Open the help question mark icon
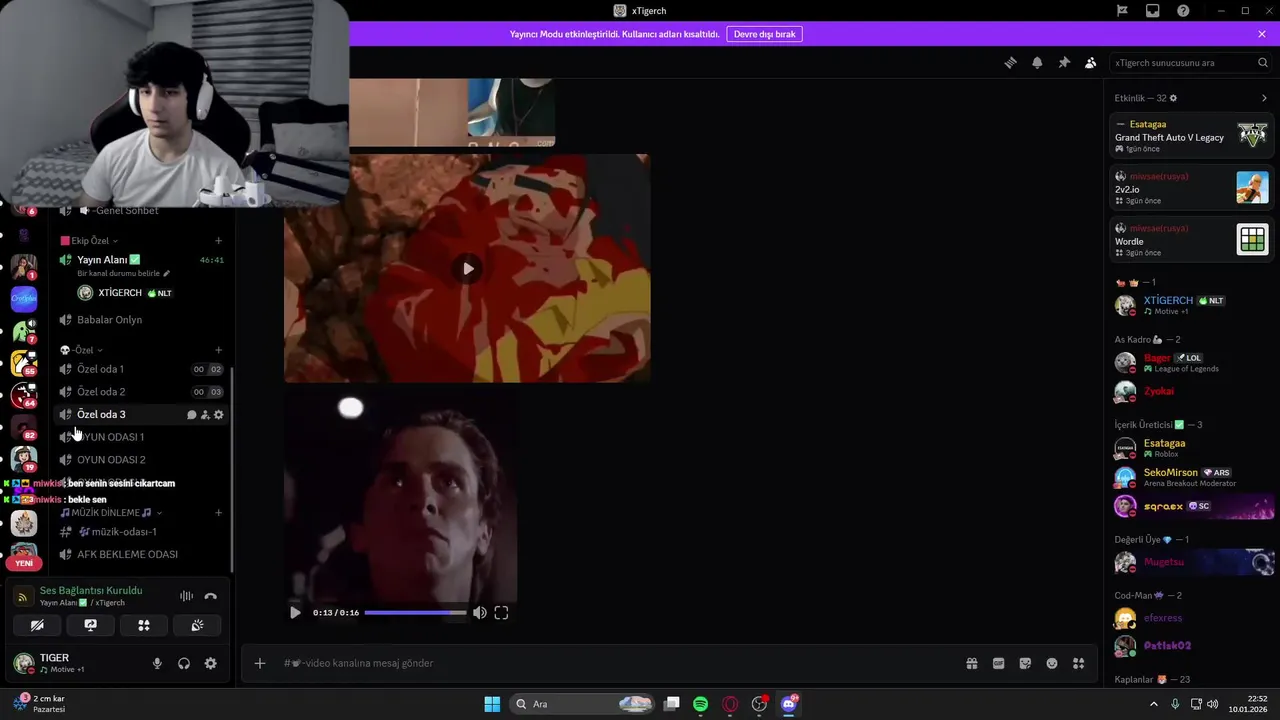Viewport: 1280px width, 720px height. (x=1184, y=11)
